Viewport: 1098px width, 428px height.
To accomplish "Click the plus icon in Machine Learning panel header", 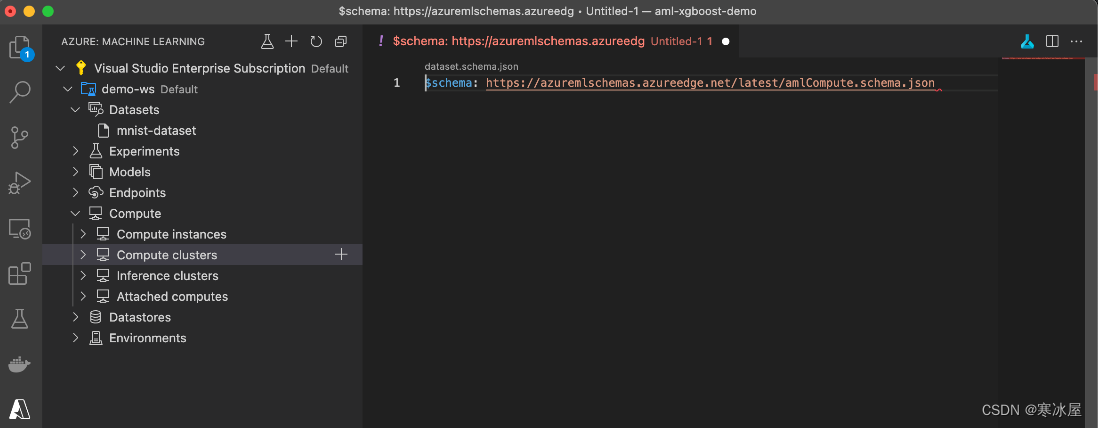I will click(x=291, y=41).
